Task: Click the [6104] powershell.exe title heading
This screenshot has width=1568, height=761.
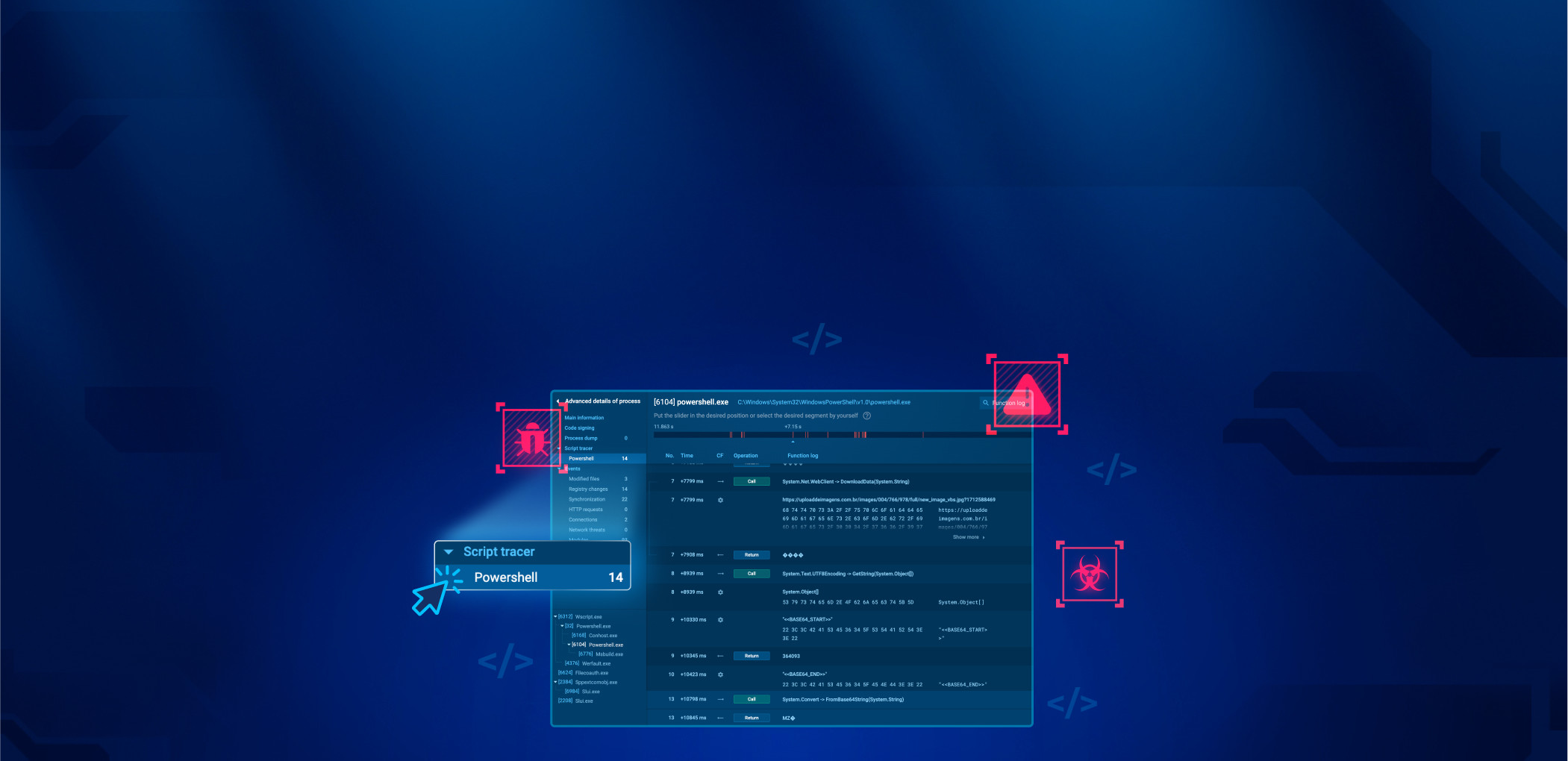Action: [x=691, y=402]
